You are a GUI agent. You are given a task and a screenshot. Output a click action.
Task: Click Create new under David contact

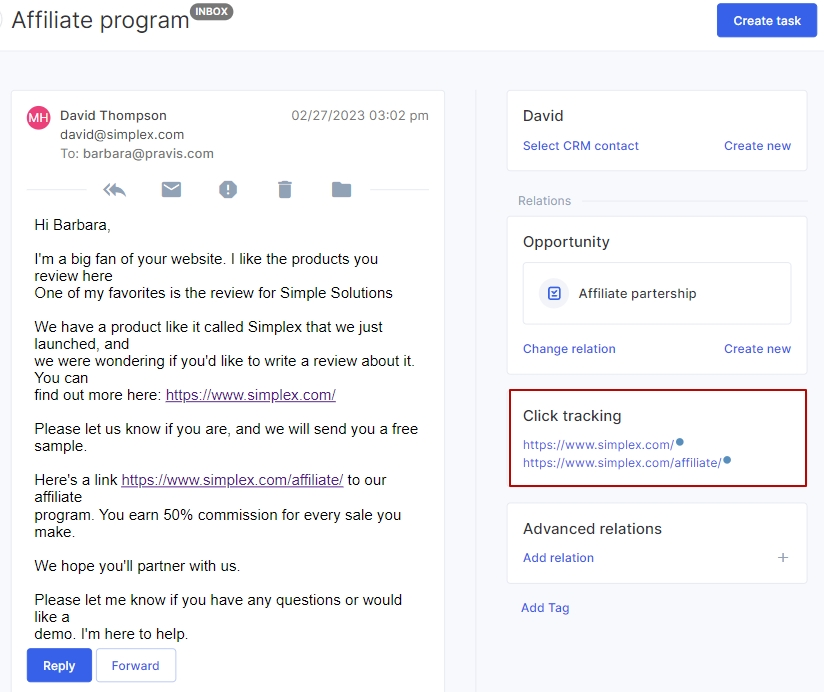point(757,146)
